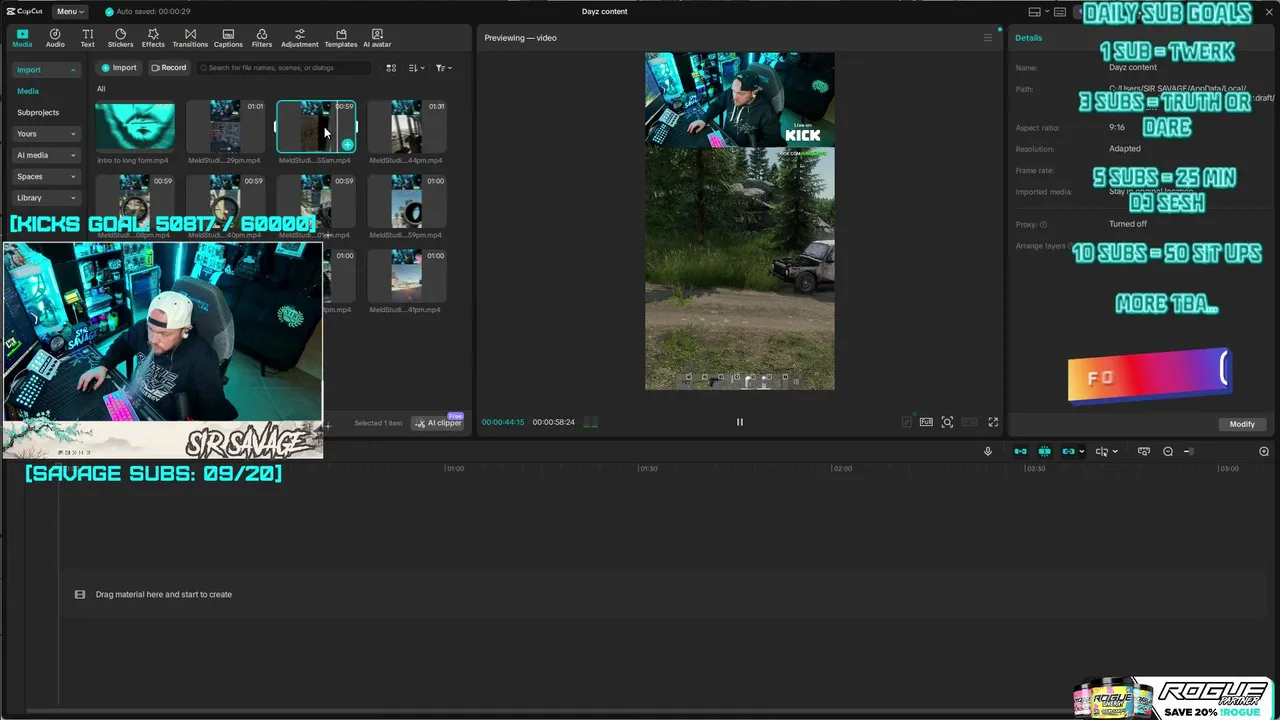The height and width of the screenshot is (720, 1280).
Task: Zoom in the timeline
Action: [1264, 452]
